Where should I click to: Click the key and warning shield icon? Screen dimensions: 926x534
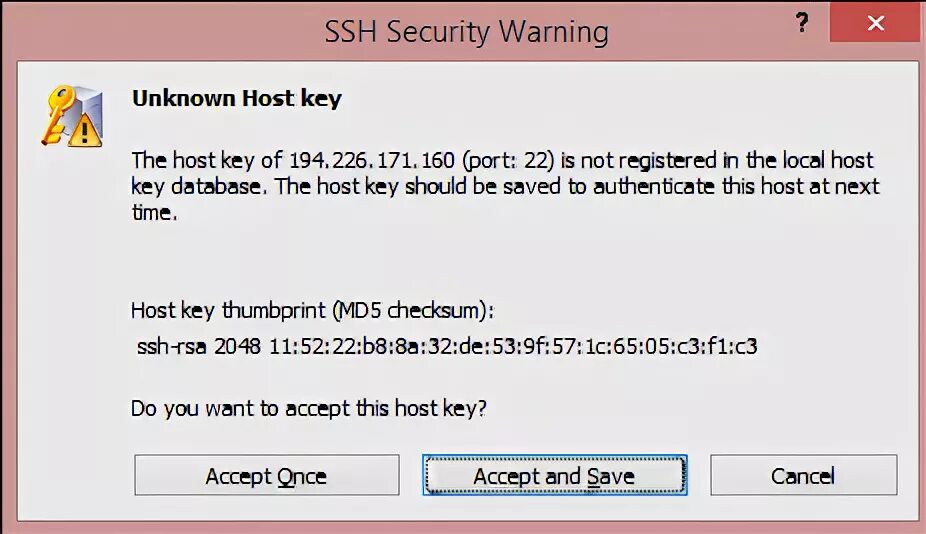click(x=72, y=115)
